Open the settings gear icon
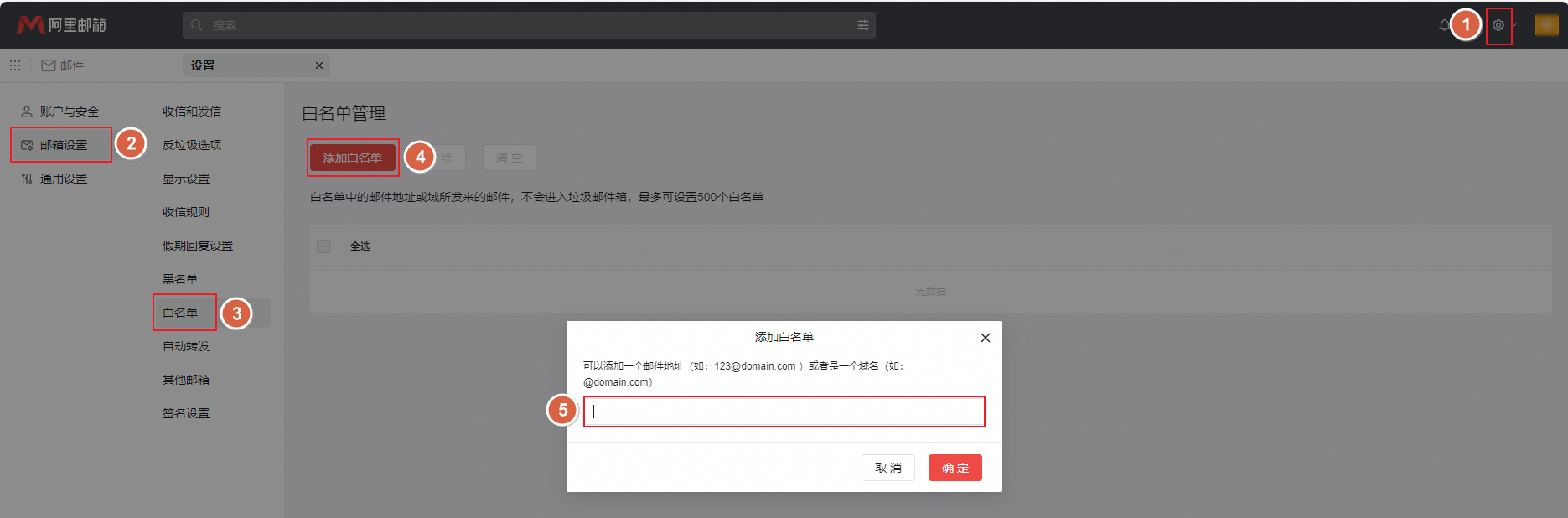 coord(1498,25)
